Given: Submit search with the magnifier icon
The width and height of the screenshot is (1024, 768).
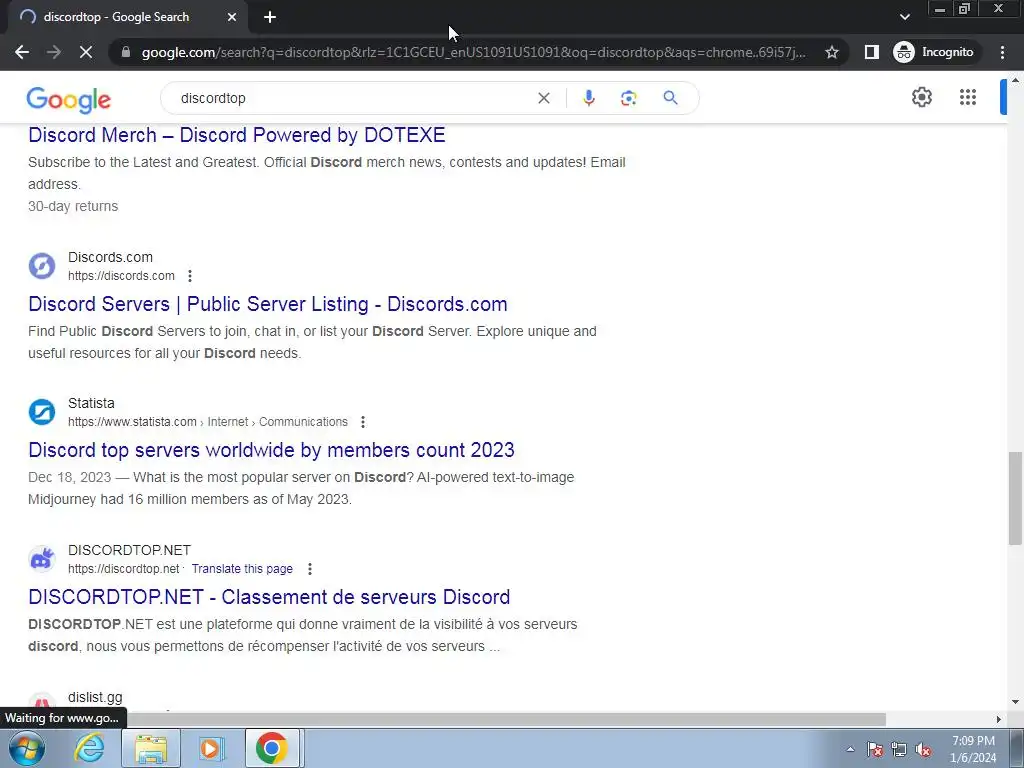Looking at the screenshot, I should coord(670,98).
